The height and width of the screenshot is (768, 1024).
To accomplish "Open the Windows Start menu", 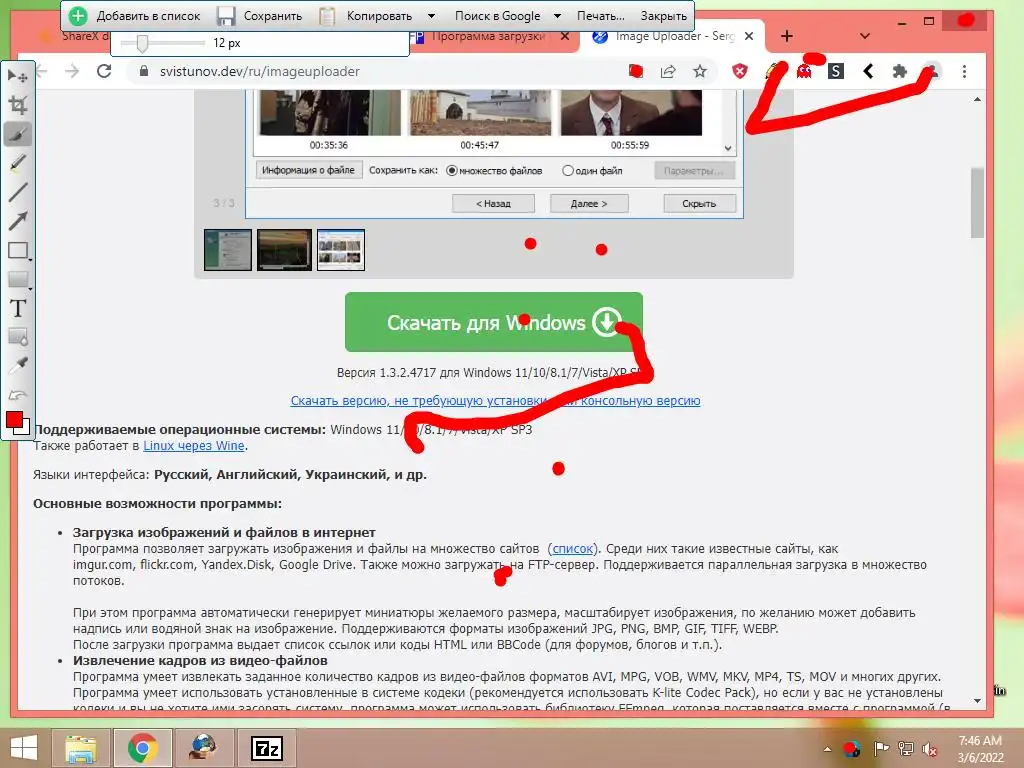I will point(24,748).
